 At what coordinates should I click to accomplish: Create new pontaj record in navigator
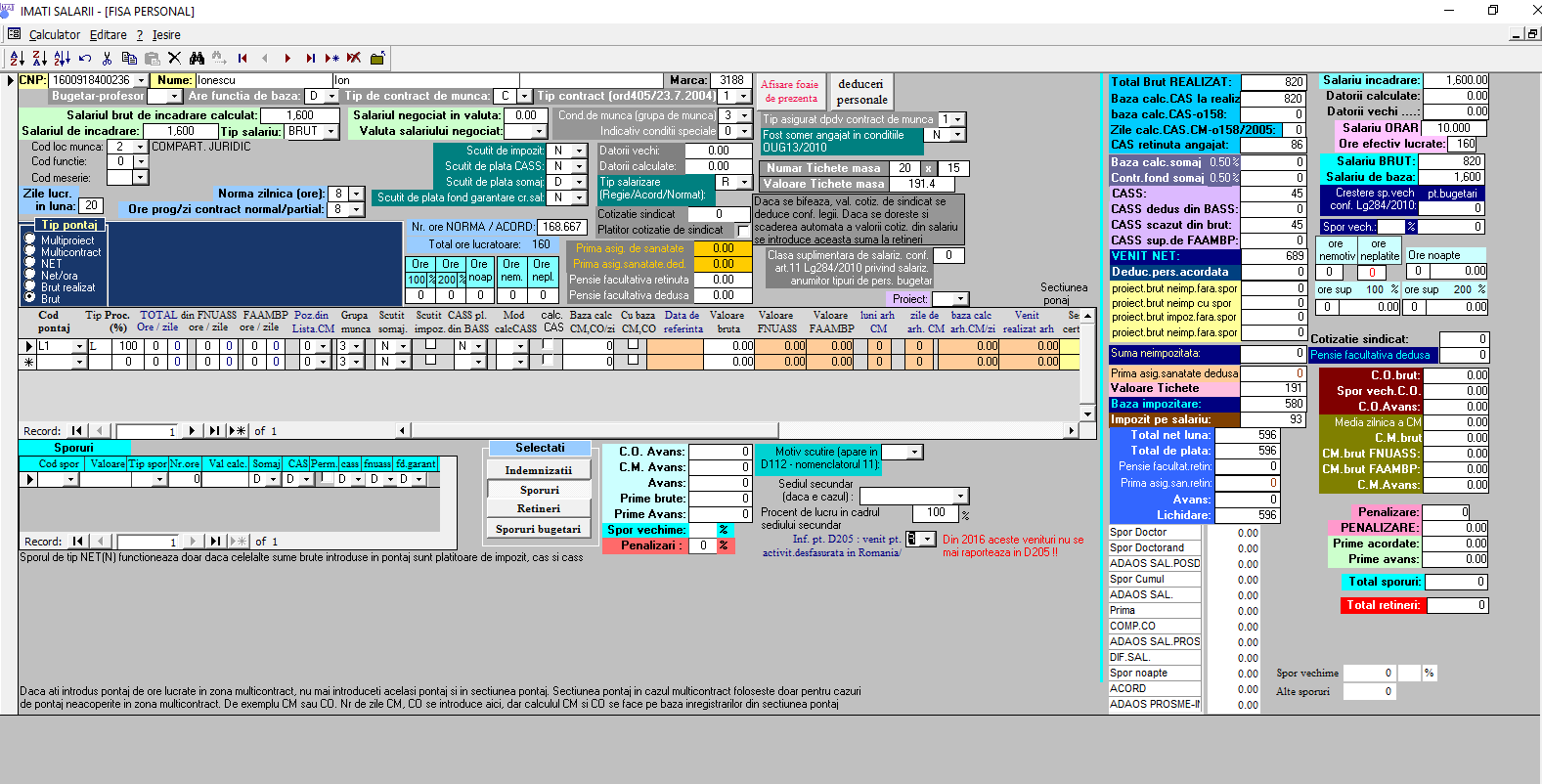tap(237, 430)
